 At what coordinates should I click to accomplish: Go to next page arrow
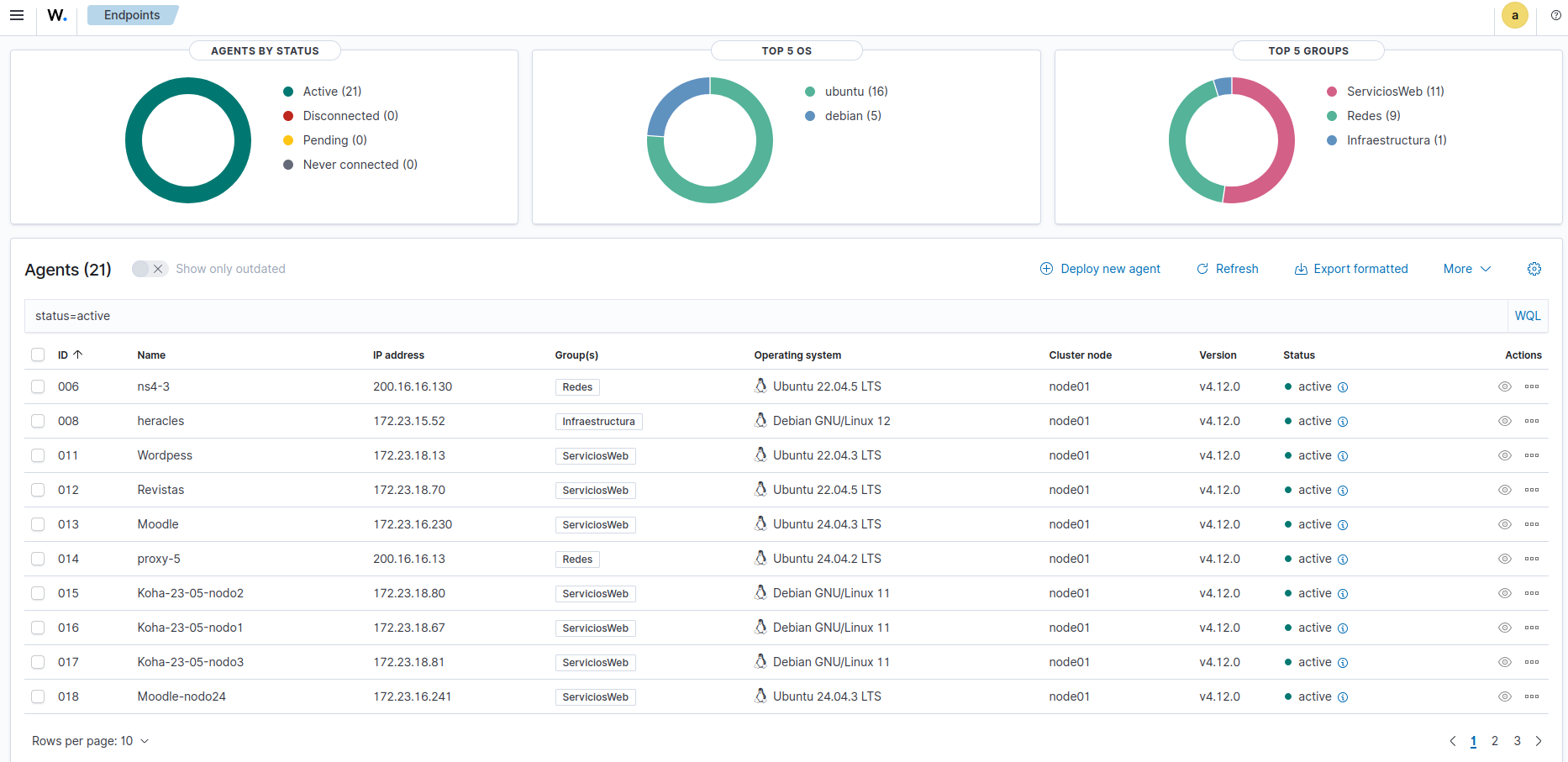click(x=1539, y=741)
